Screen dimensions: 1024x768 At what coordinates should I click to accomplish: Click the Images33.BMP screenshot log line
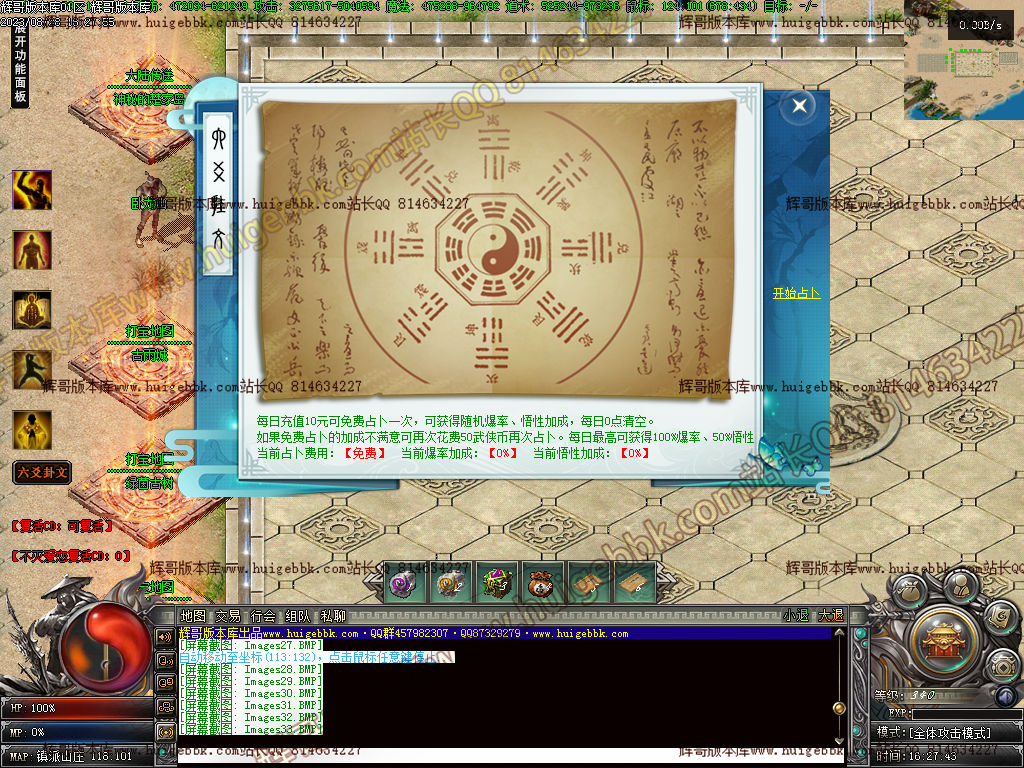[251, 729]
